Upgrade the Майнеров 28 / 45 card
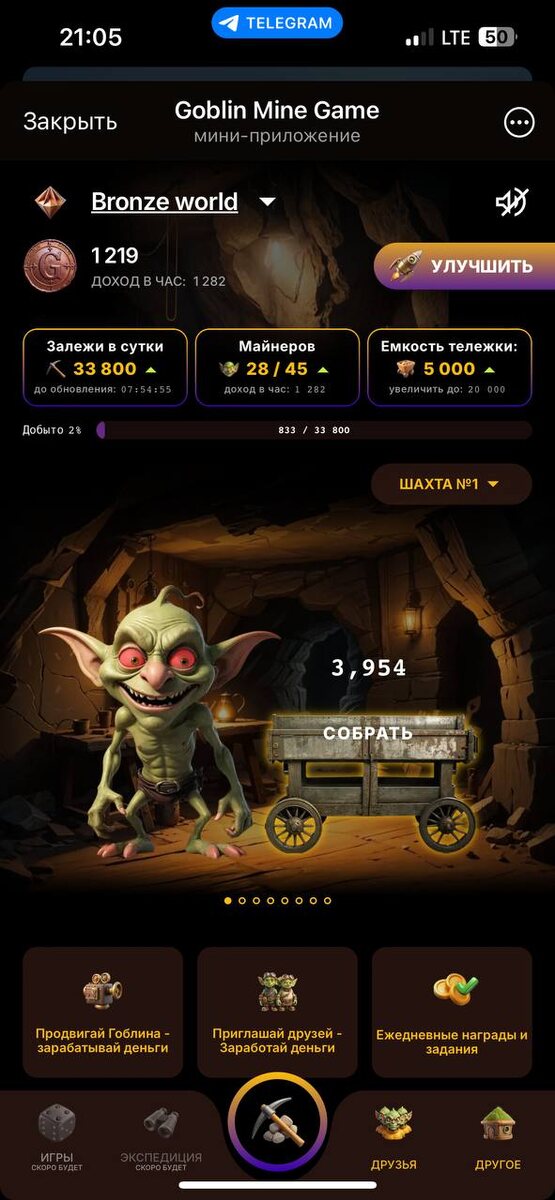 pyautogui.click(x=277, y=367)
